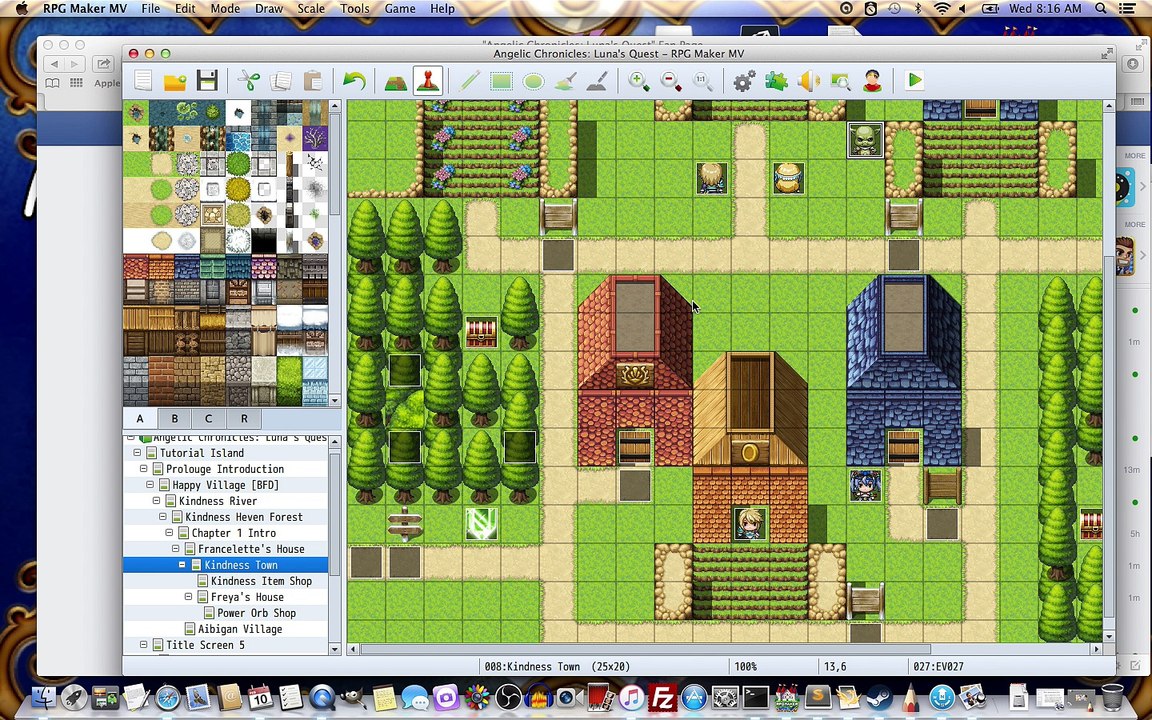Open Steam from the Dock
Screen dimensions: 1152x720
pos(878,696)
